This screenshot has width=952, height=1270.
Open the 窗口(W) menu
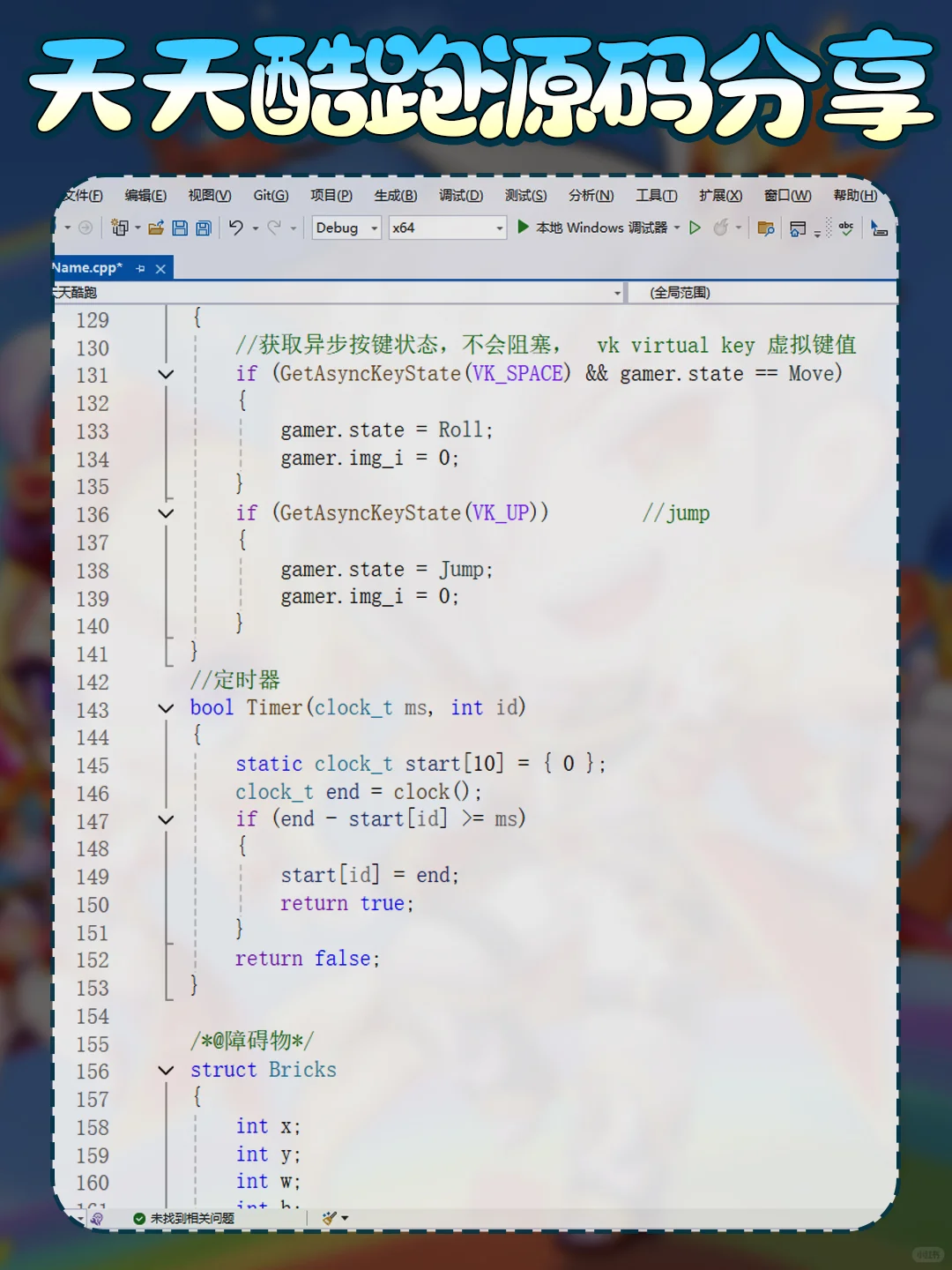[788, 196]
